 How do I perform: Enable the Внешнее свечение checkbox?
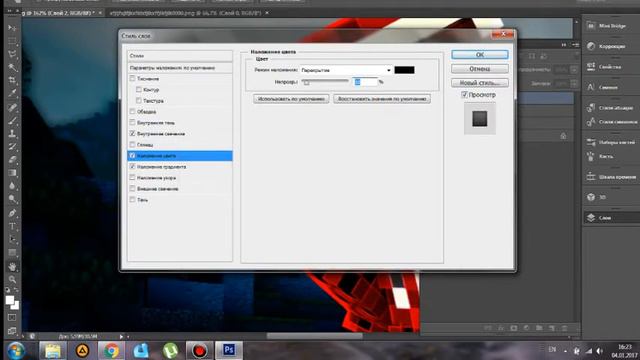[x=132, y=189]
